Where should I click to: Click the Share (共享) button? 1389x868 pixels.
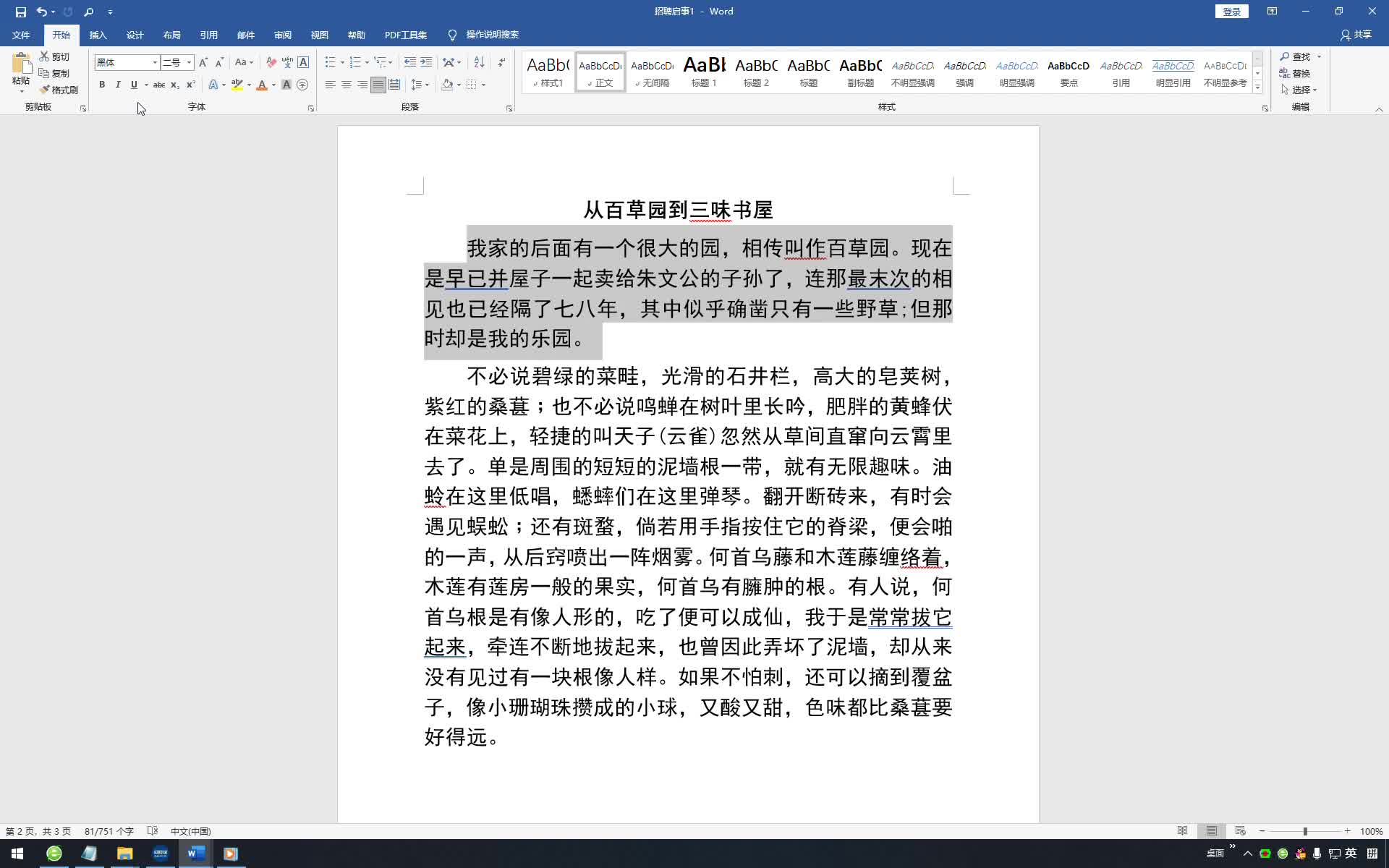(x=1356, y=35)
